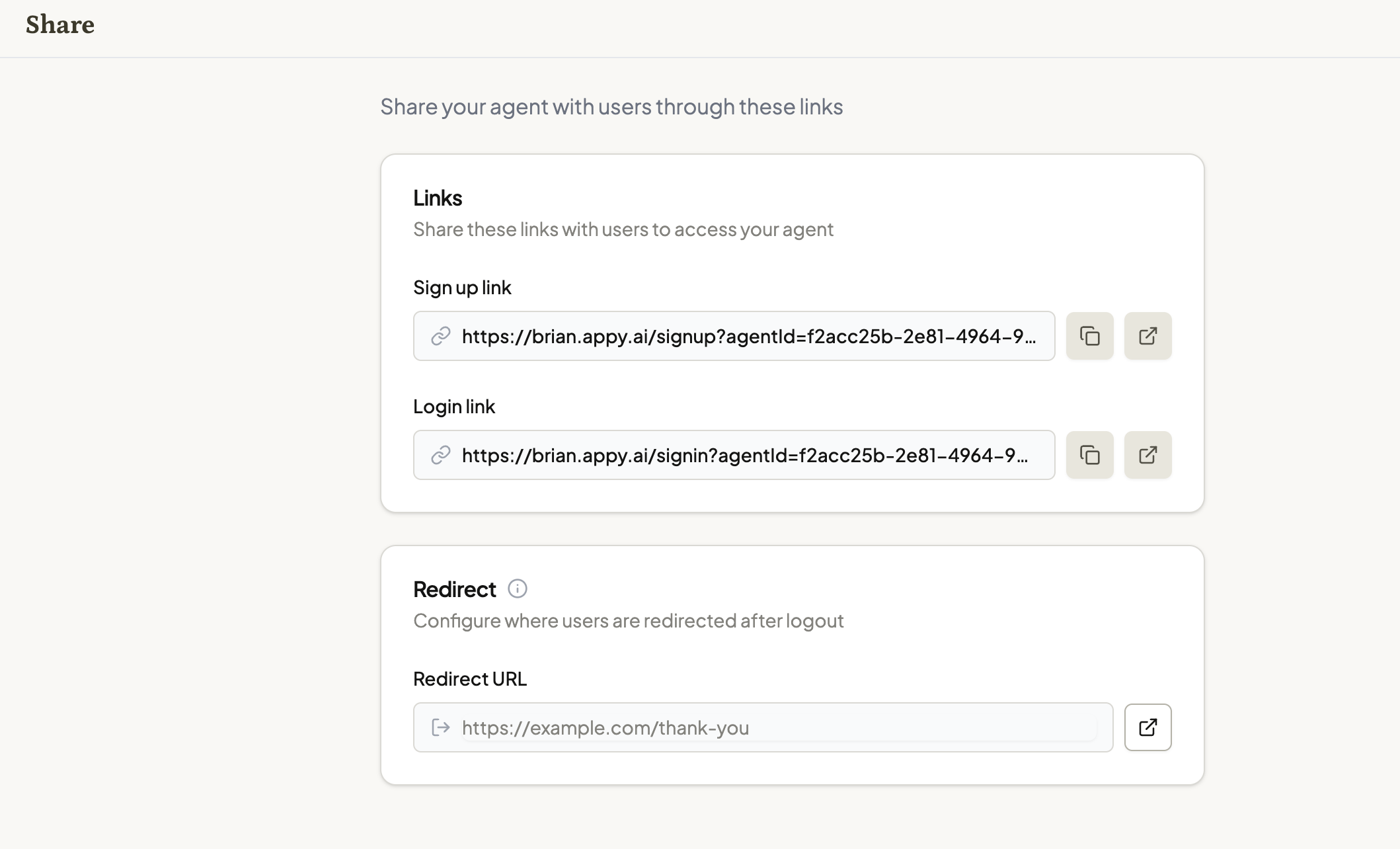Click logout arrow icon in Redirect URL field
The image size is (1400, 849).
(x=441, y=727)
